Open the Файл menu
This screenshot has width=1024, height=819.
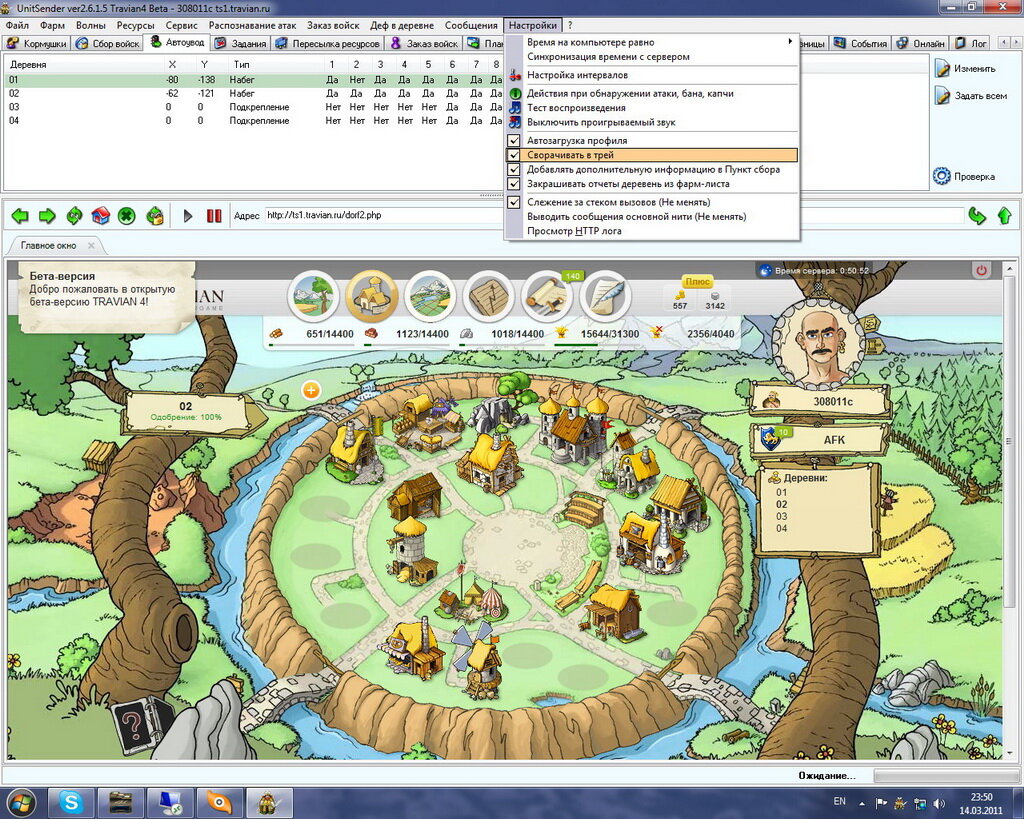point(17,25)
